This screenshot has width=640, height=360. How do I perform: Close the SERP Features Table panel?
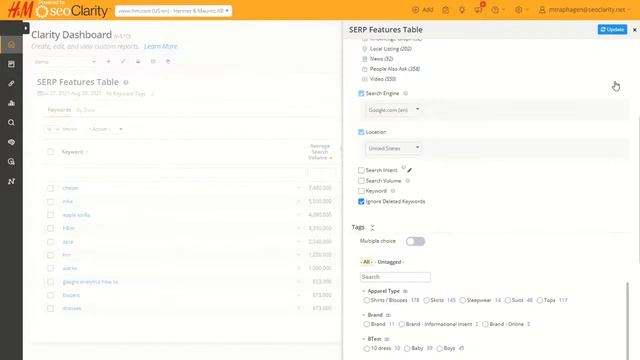634,30
